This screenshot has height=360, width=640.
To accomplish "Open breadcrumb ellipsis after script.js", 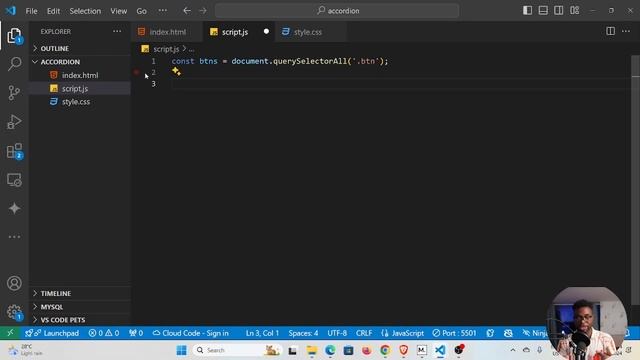I will 191,49.
